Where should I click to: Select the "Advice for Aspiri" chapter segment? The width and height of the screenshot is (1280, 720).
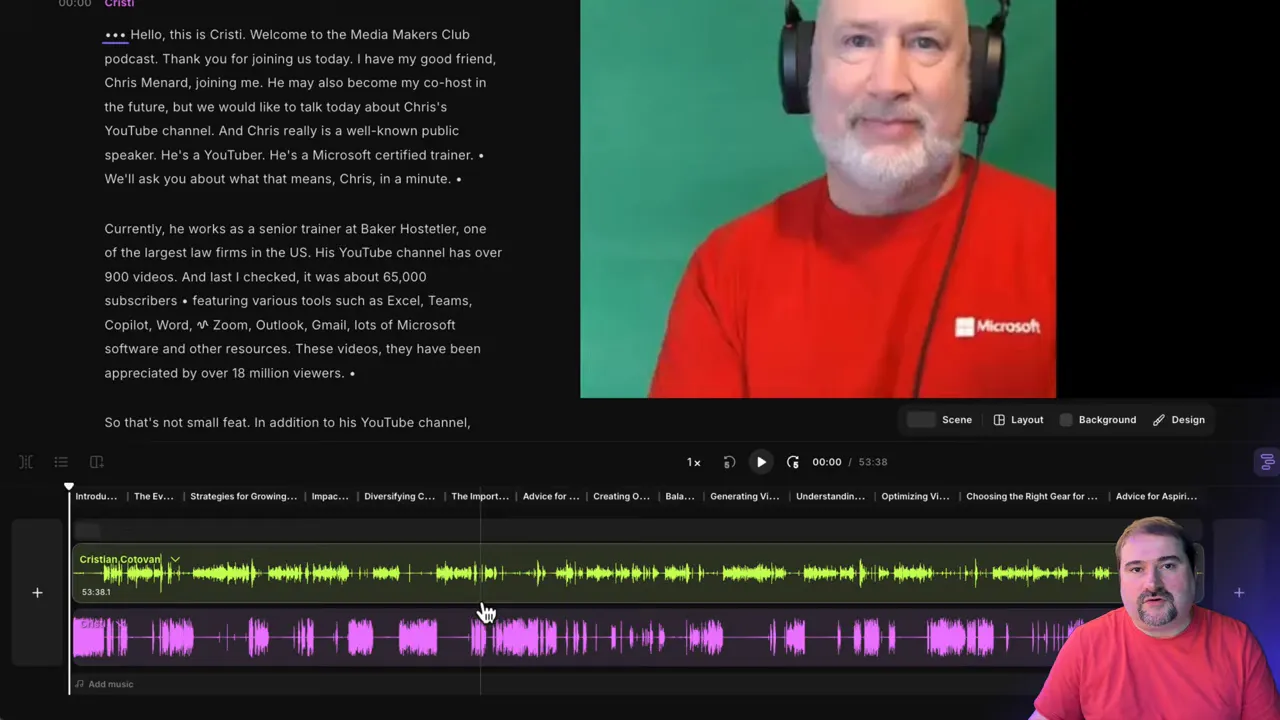tap(1157, 495)
